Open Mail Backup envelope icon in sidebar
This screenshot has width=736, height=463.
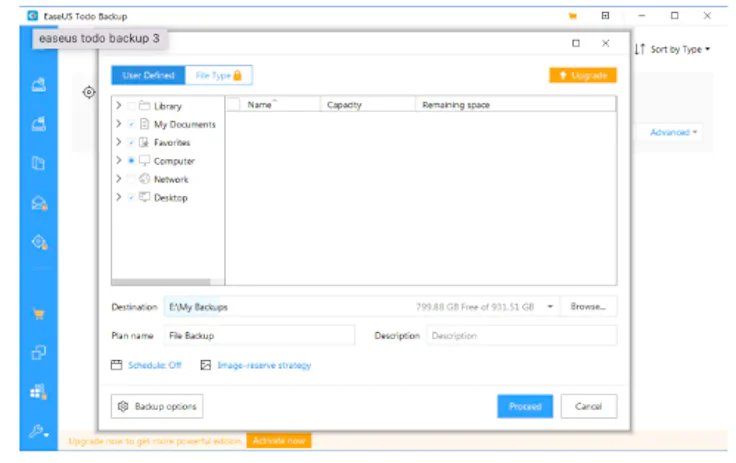click(39, 203)
